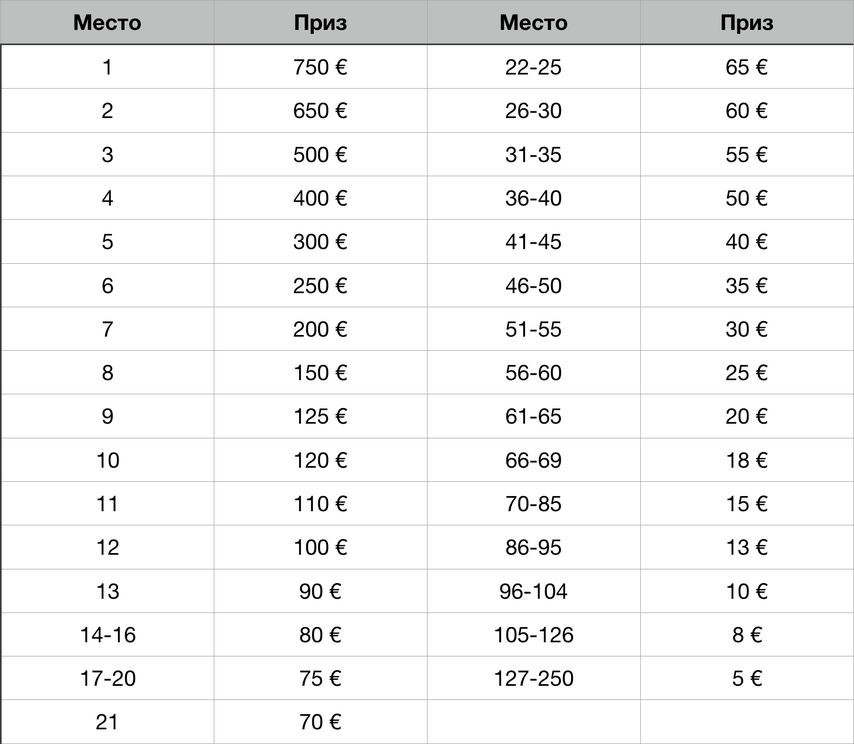The height and width of the screenshot is (744, 854).
Task: Select the second Место column header
Action: coord(534,22)
